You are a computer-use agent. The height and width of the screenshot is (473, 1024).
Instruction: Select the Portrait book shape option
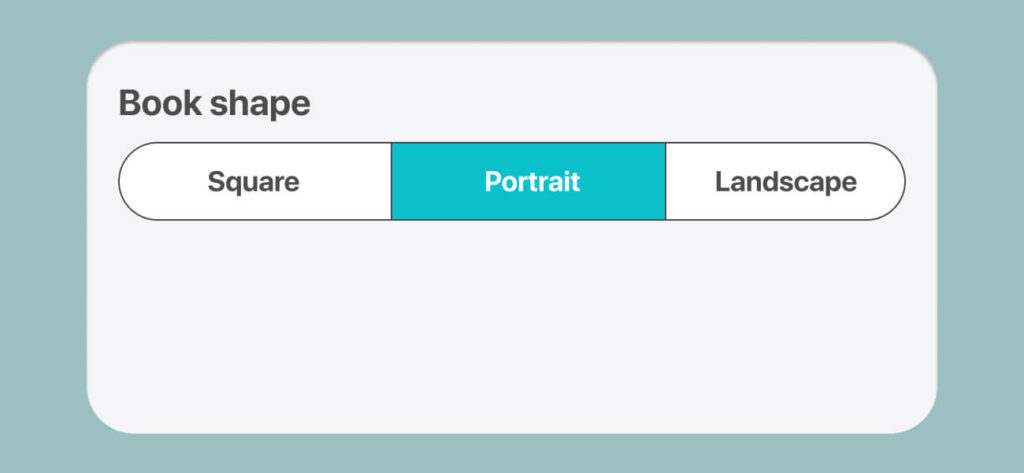tap(528, 182)
